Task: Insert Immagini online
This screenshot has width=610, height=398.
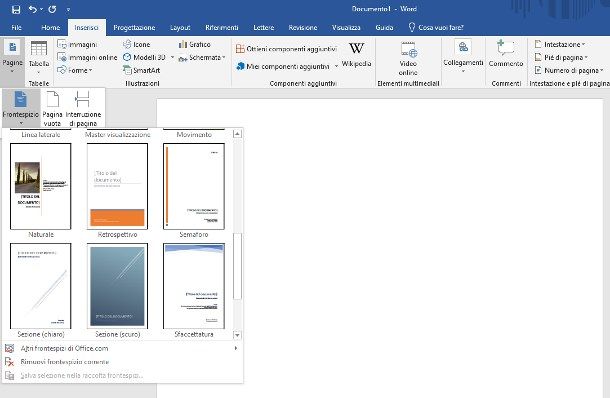Action: (x=87, y=57)
